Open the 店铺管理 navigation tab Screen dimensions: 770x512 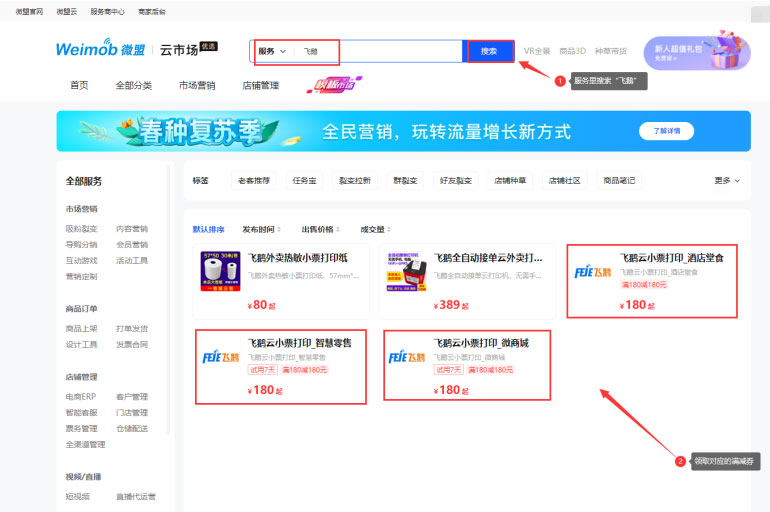(x=260, y=85)
